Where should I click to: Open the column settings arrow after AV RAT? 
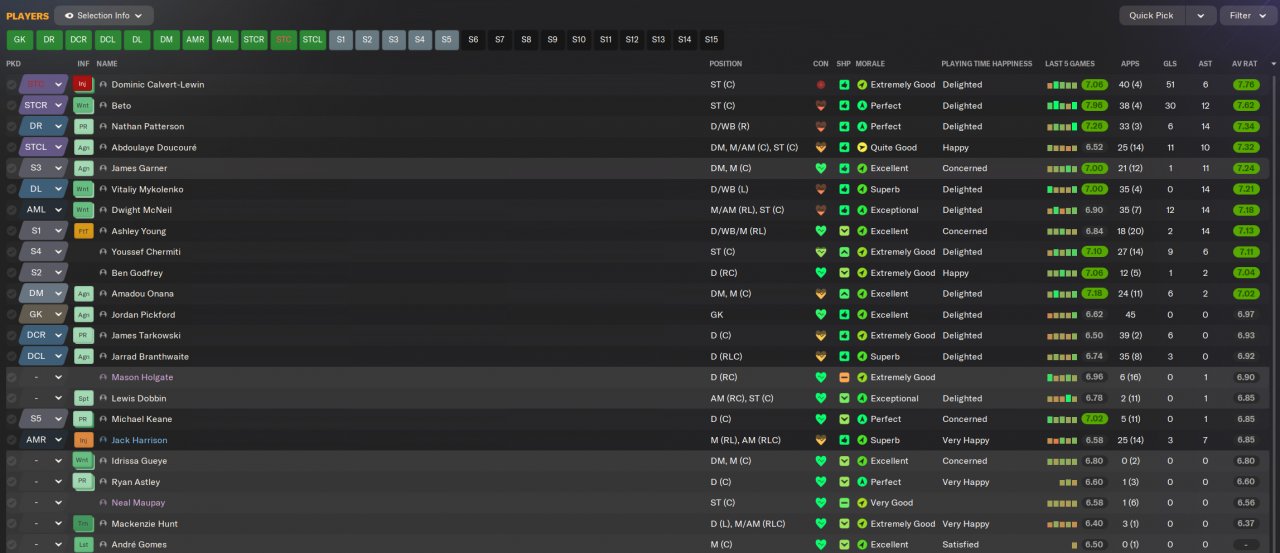[1273, 64]
